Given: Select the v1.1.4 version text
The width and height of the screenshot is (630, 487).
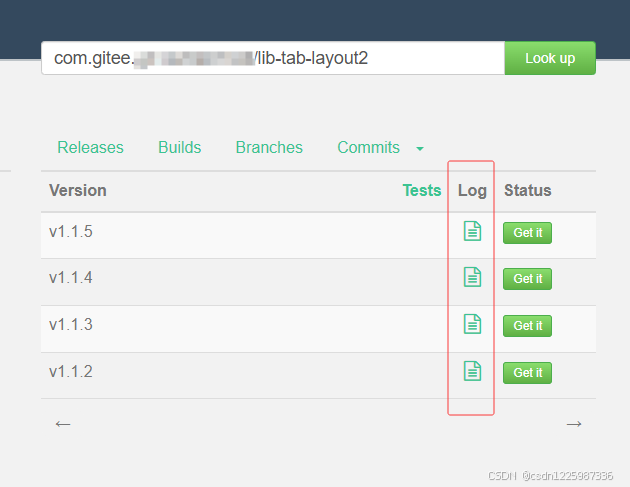Looking at the screenshot, I should coord(71,277).
